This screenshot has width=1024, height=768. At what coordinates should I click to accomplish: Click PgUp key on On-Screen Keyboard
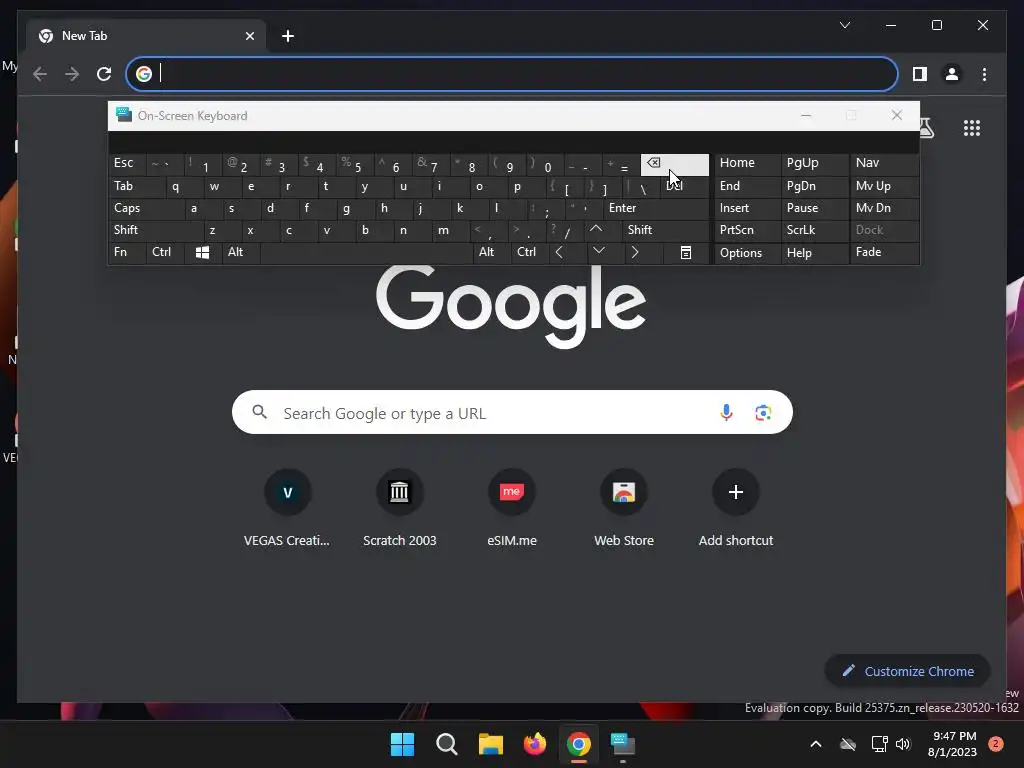(815, 165)
